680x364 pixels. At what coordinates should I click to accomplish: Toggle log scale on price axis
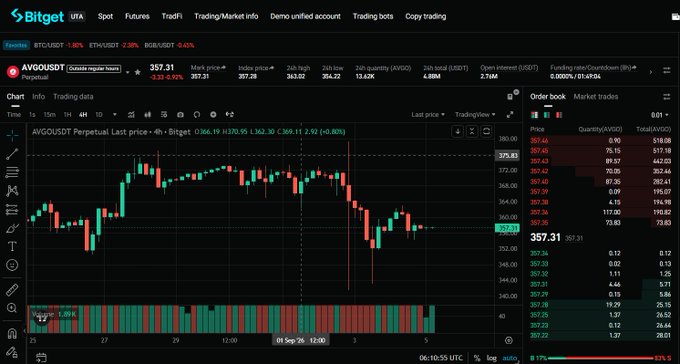(491, 358)
